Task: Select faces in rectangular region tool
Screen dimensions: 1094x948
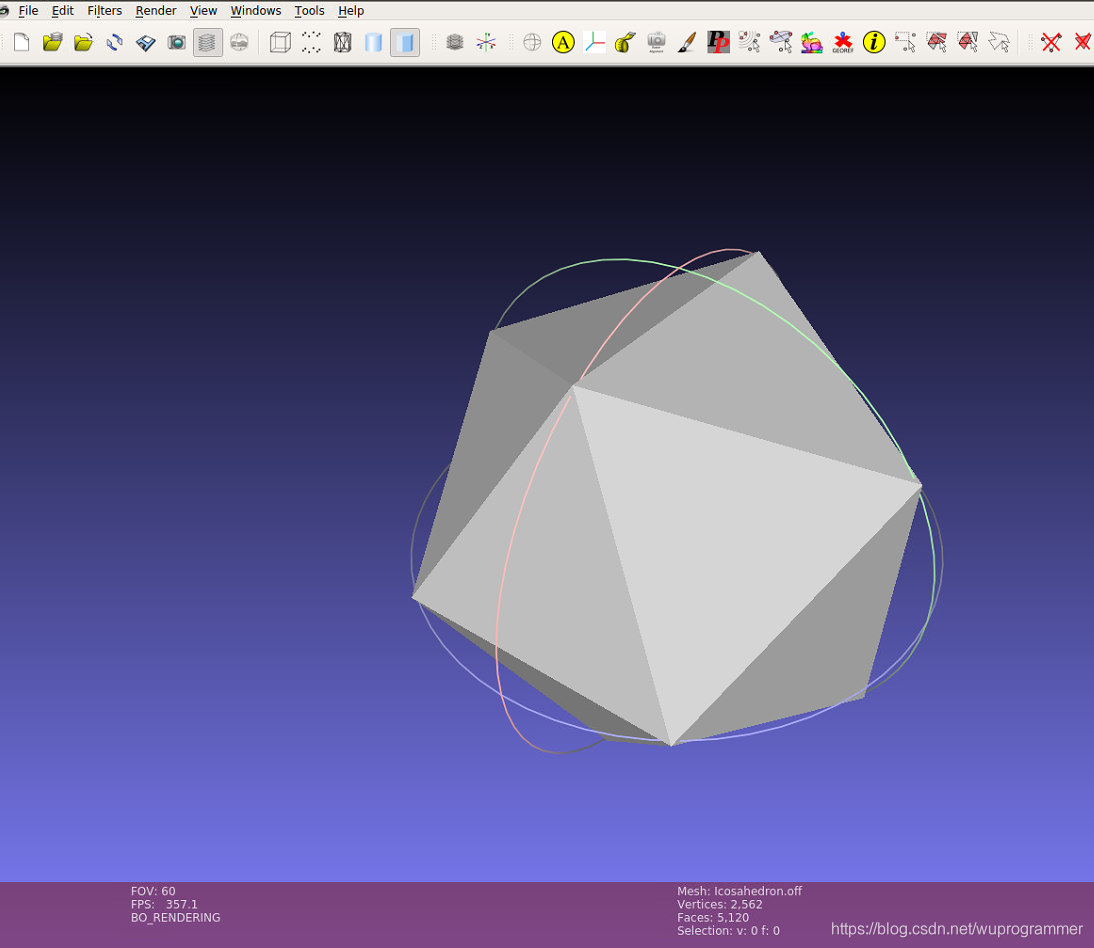Action: click(x=936, y=43)
